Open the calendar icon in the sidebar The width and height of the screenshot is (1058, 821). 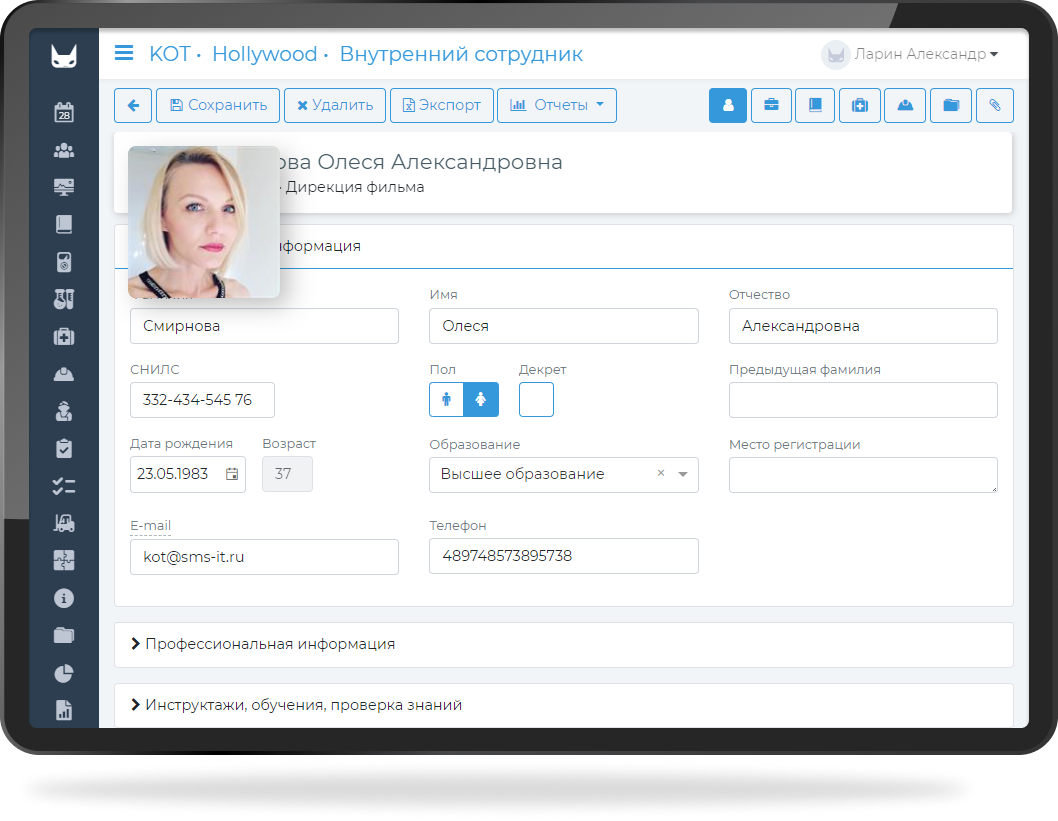tap(64, 112)
